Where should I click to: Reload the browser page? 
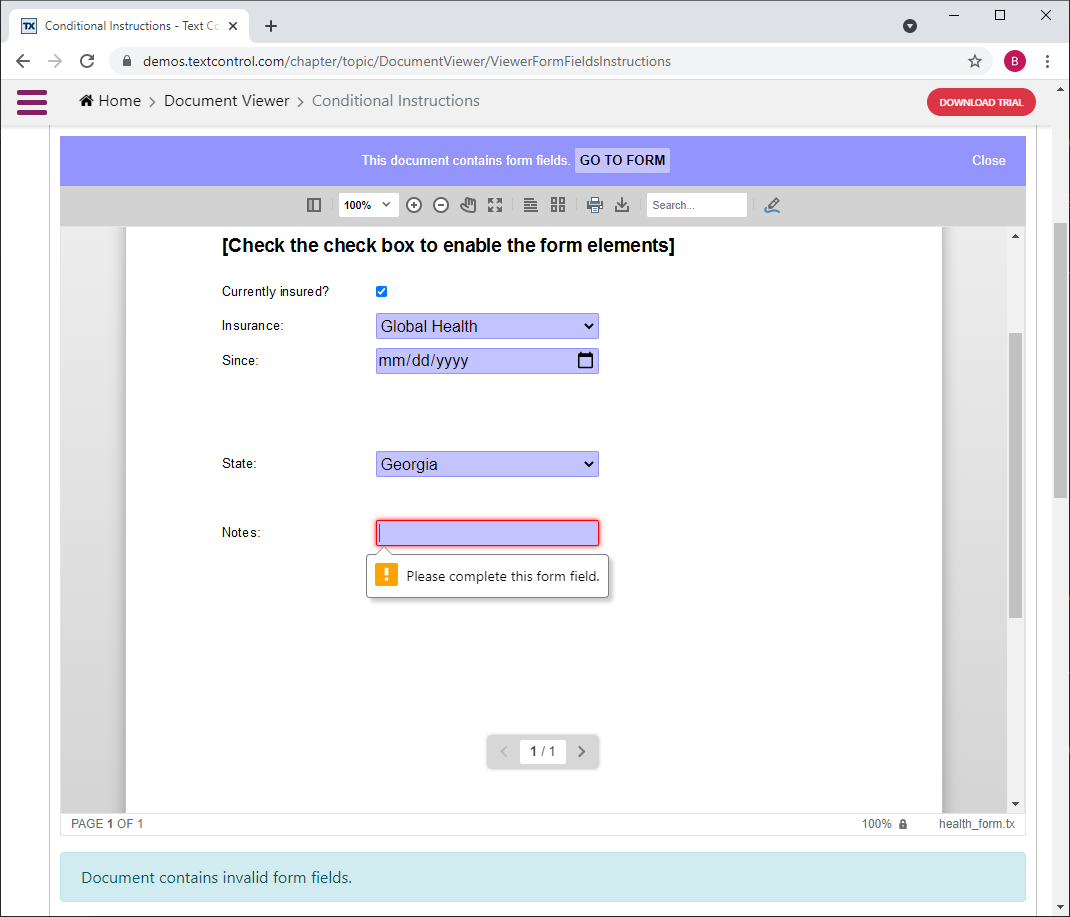[87, 61]
